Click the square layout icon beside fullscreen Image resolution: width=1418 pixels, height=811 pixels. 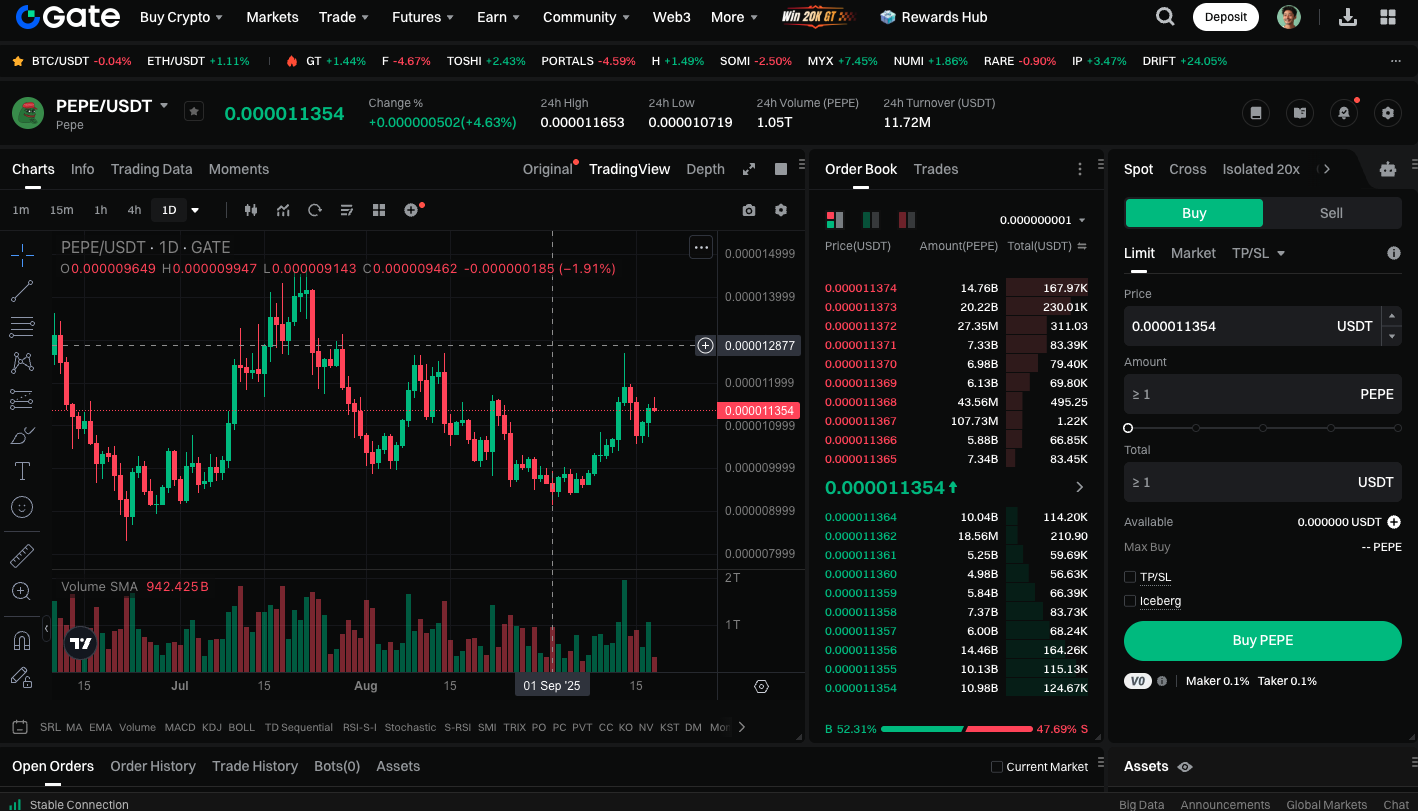781,169
